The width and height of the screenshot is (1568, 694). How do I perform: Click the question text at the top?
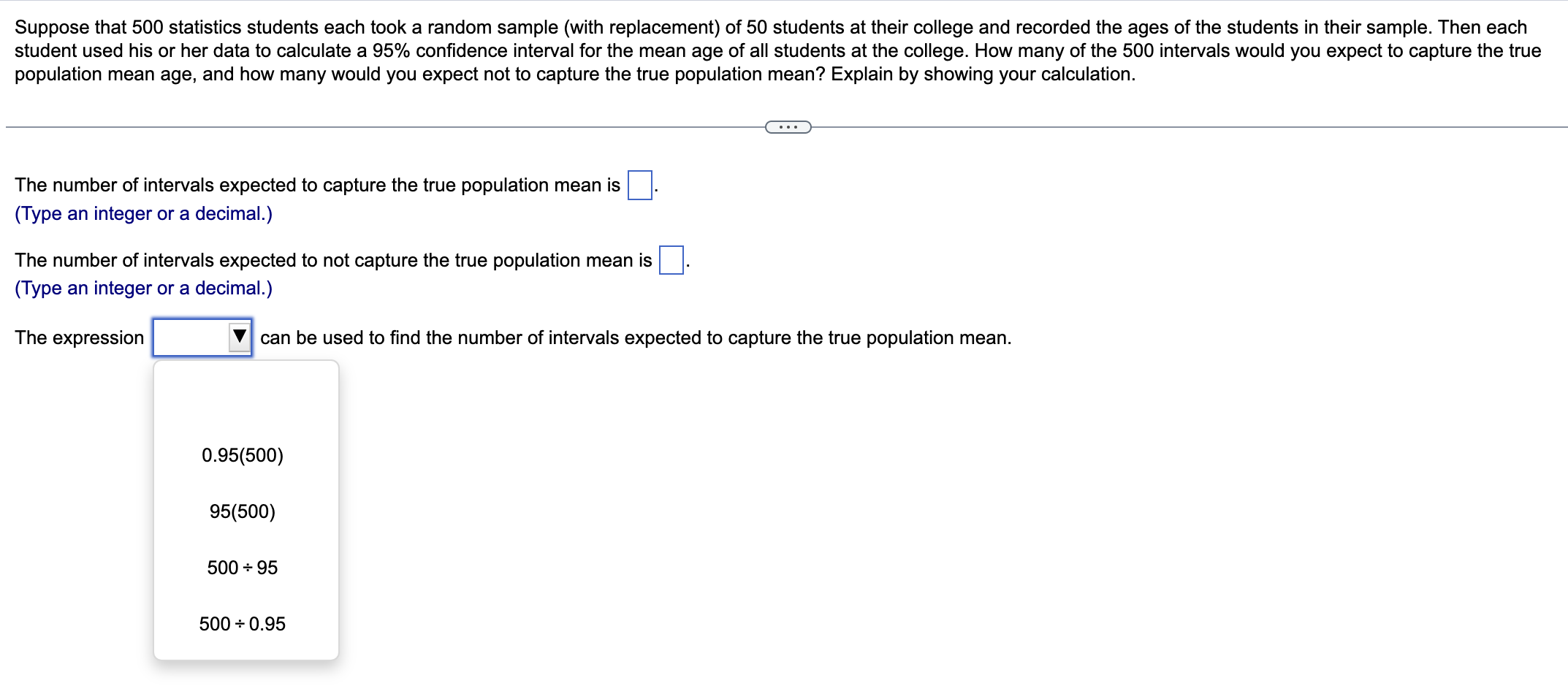(x=731, y=50)
